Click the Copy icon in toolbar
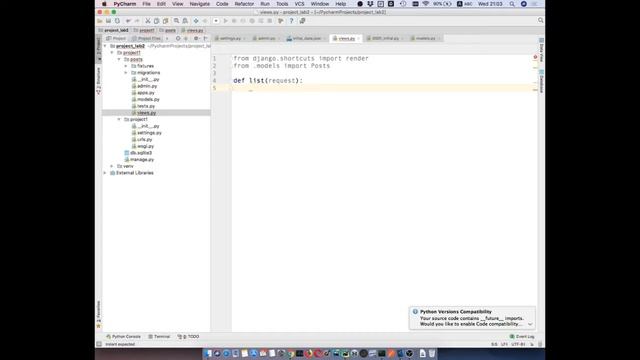Screen dimensions: 640x360 [156, 21]
